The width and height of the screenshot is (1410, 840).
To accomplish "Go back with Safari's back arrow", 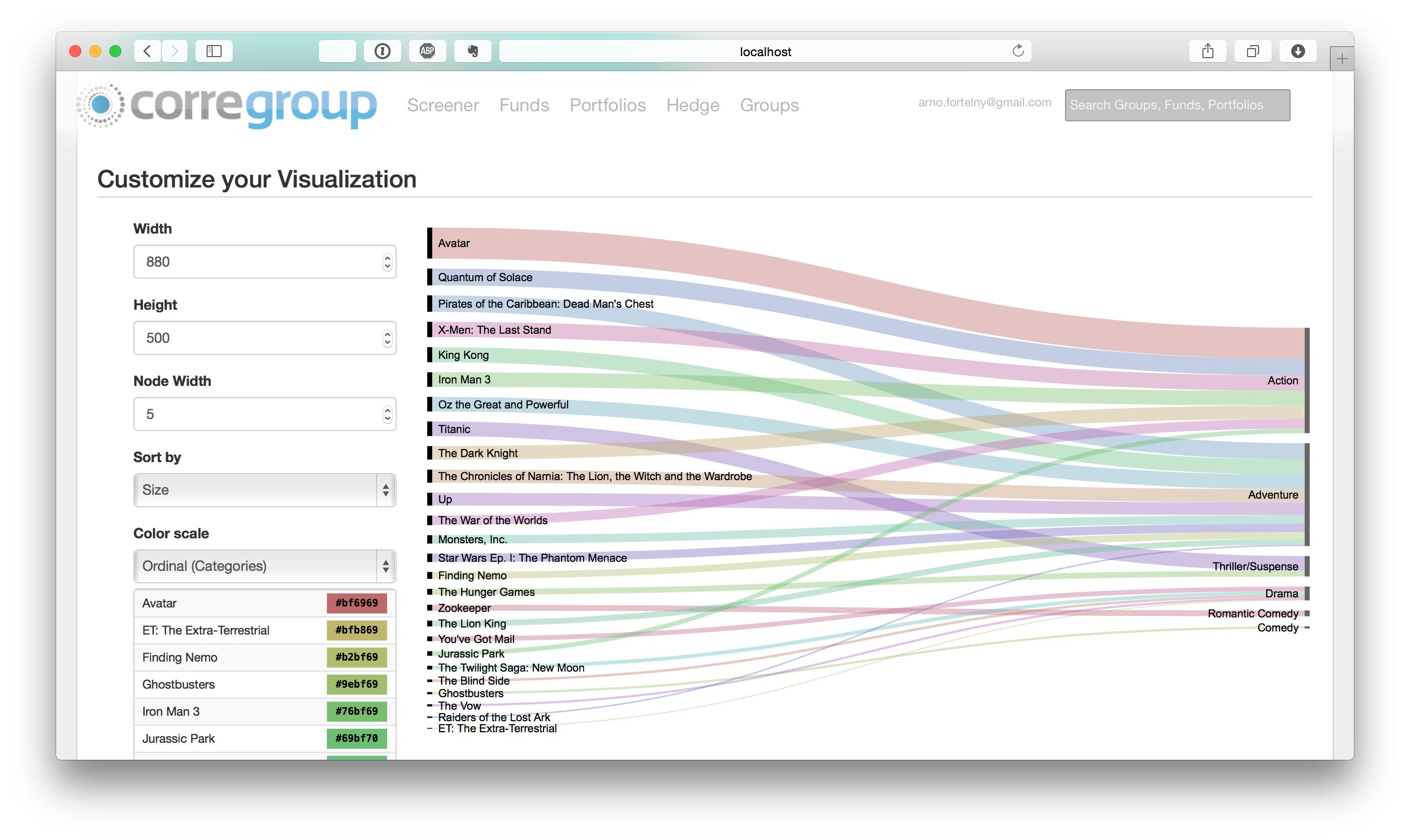I will point(147,52).
